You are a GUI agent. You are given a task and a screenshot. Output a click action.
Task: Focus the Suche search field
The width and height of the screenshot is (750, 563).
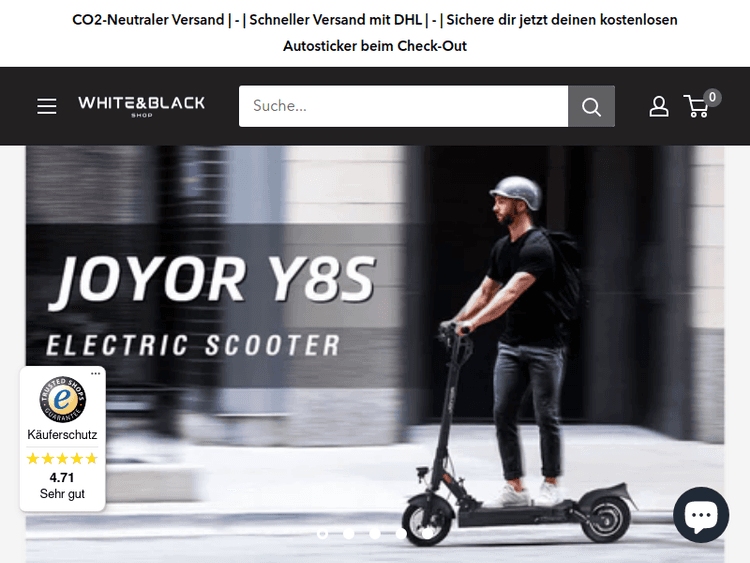(404, 106)
